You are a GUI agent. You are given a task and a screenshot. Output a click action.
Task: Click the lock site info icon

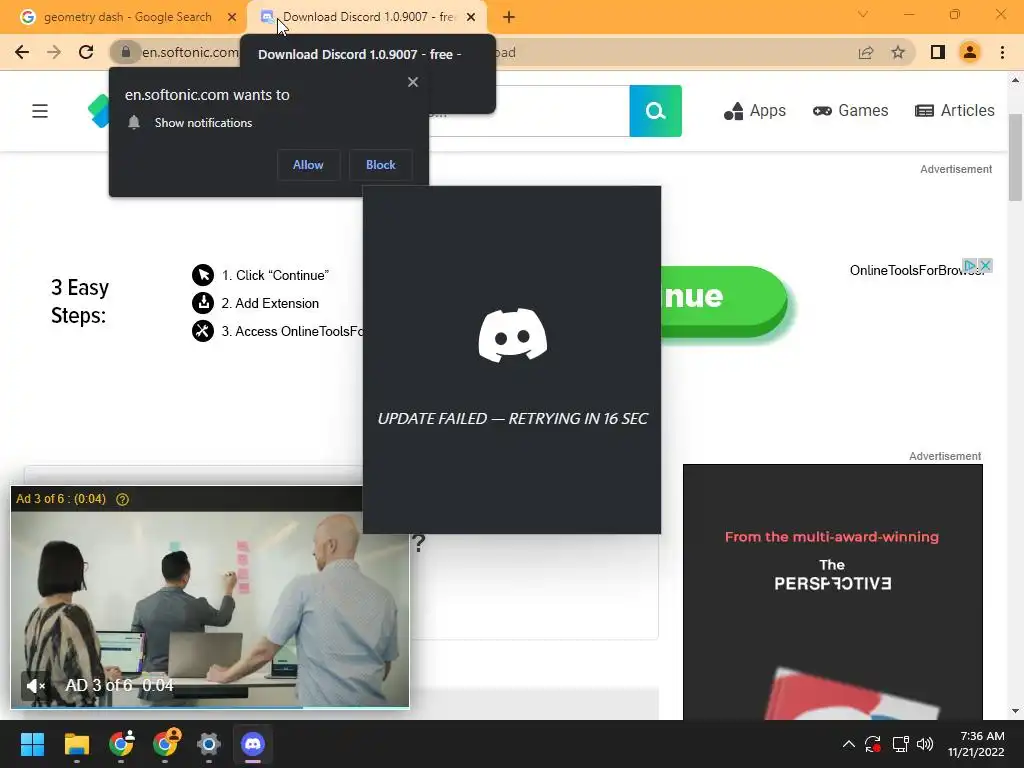126,52
